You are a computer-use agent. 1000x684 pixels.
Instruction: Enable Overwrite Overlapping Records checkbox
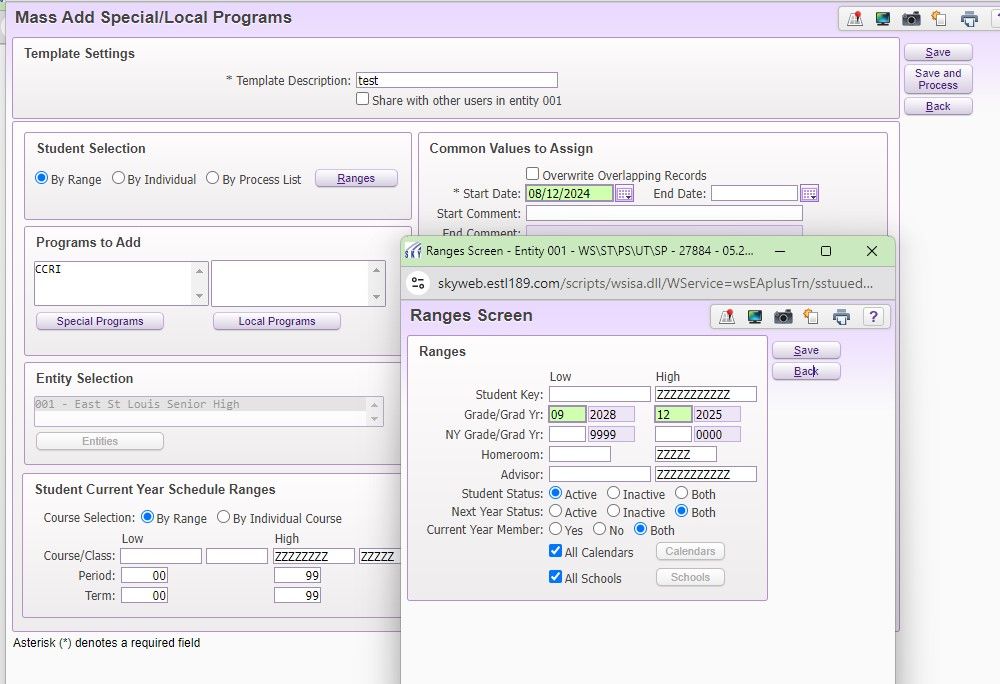[533, 174]
